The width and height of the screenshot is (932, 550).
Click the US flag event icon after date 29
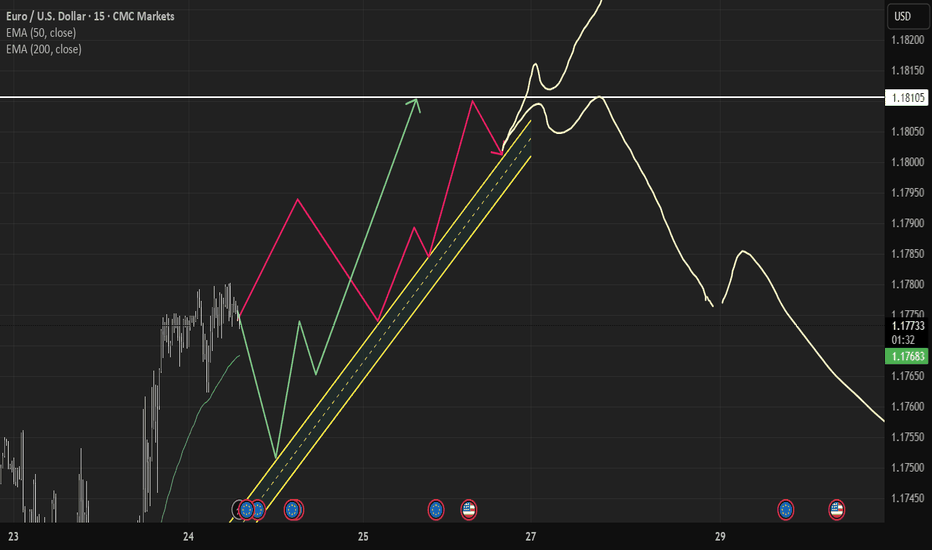tap(836, 510)
